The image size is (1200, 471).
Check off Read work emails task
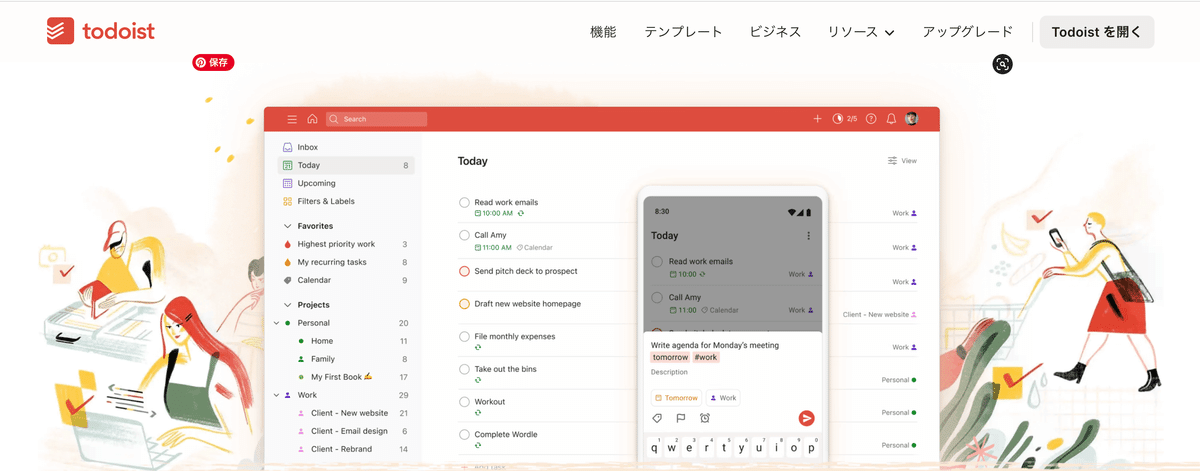point(464,203)
